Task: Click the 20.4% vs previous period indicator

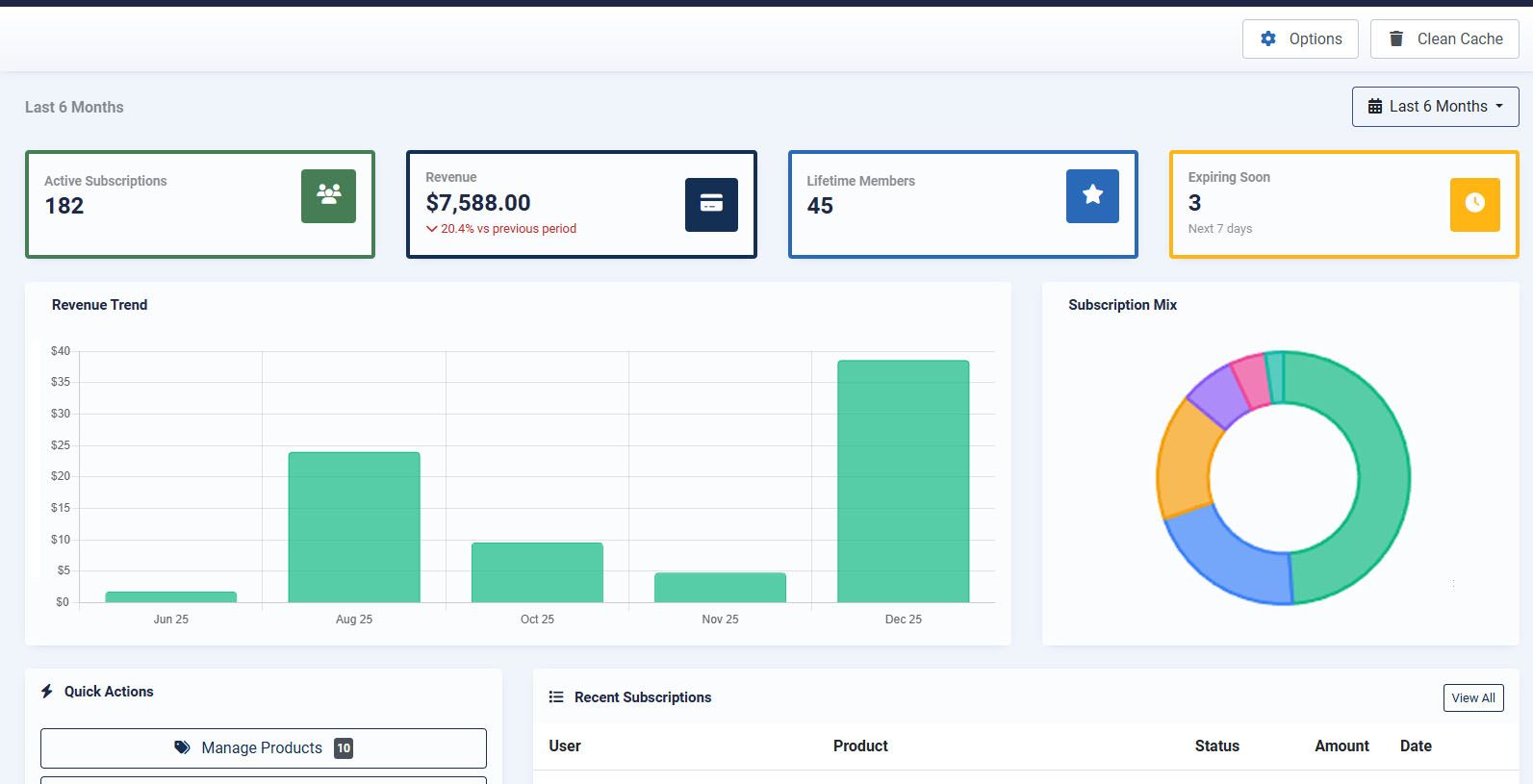Action: (501, 229)
